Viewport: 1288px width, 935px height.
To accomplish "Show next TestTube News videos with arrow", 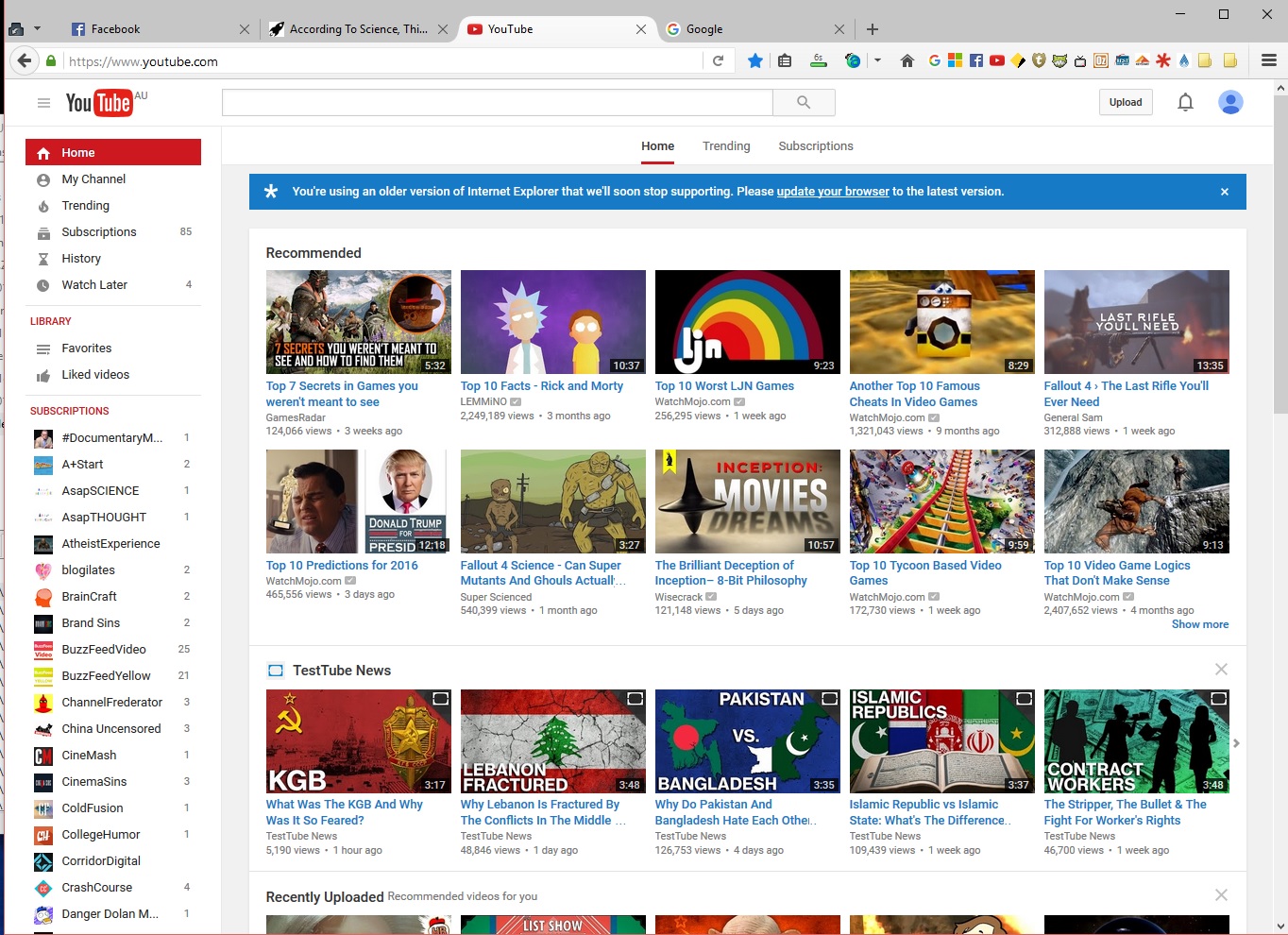I will click(1236, 743).
